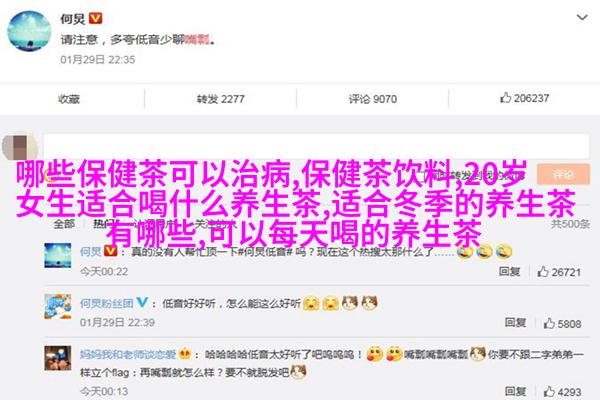Viewport: 600px width, 400px height.
Task: Click 收藏 to bookmark the post
Action: pos(69,99)
